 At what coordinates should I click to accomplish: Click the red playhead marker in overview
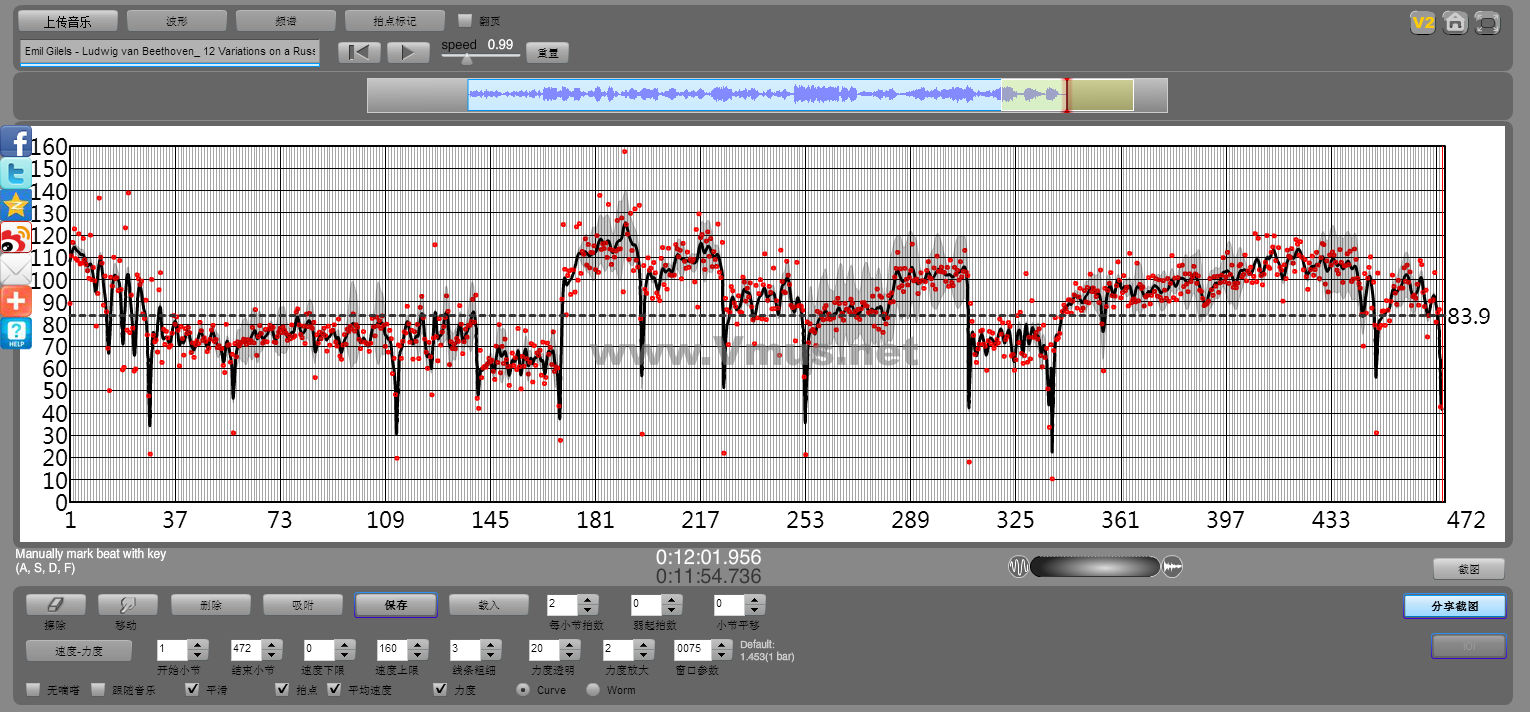tap(1066, 95)
